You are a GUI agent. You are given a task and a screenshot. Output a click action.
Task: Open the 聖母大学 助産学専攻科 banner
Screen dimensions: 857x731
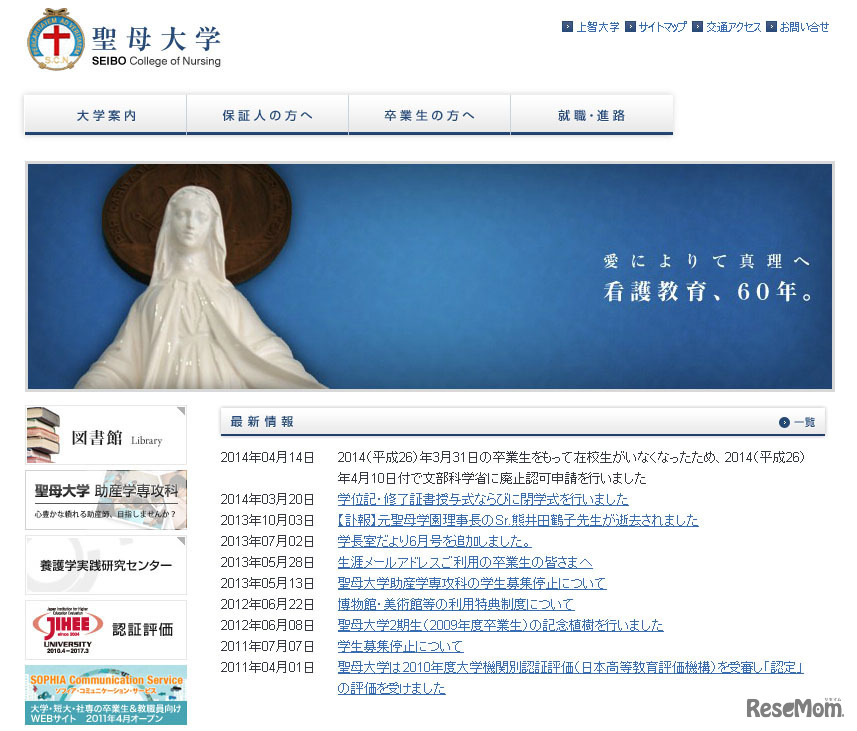pos(106,500)
